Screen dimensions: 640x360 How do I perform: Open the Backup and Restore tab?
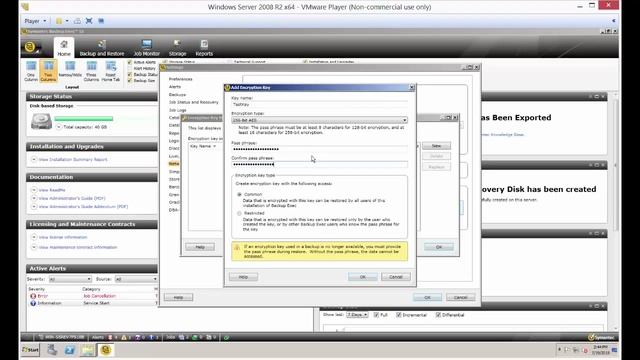tap(102, 48)
